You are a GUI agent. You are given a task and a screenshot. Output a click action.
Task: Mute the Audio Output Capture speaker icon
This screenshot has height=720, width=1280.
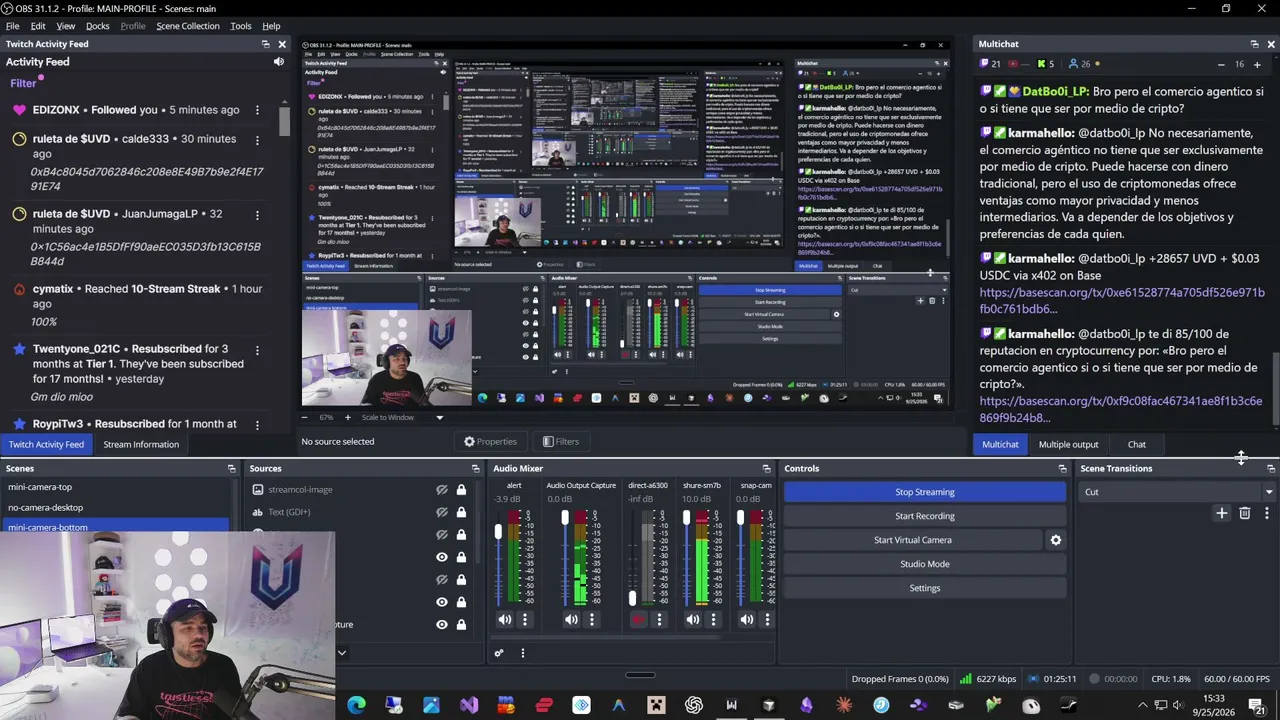pos(571,620)
